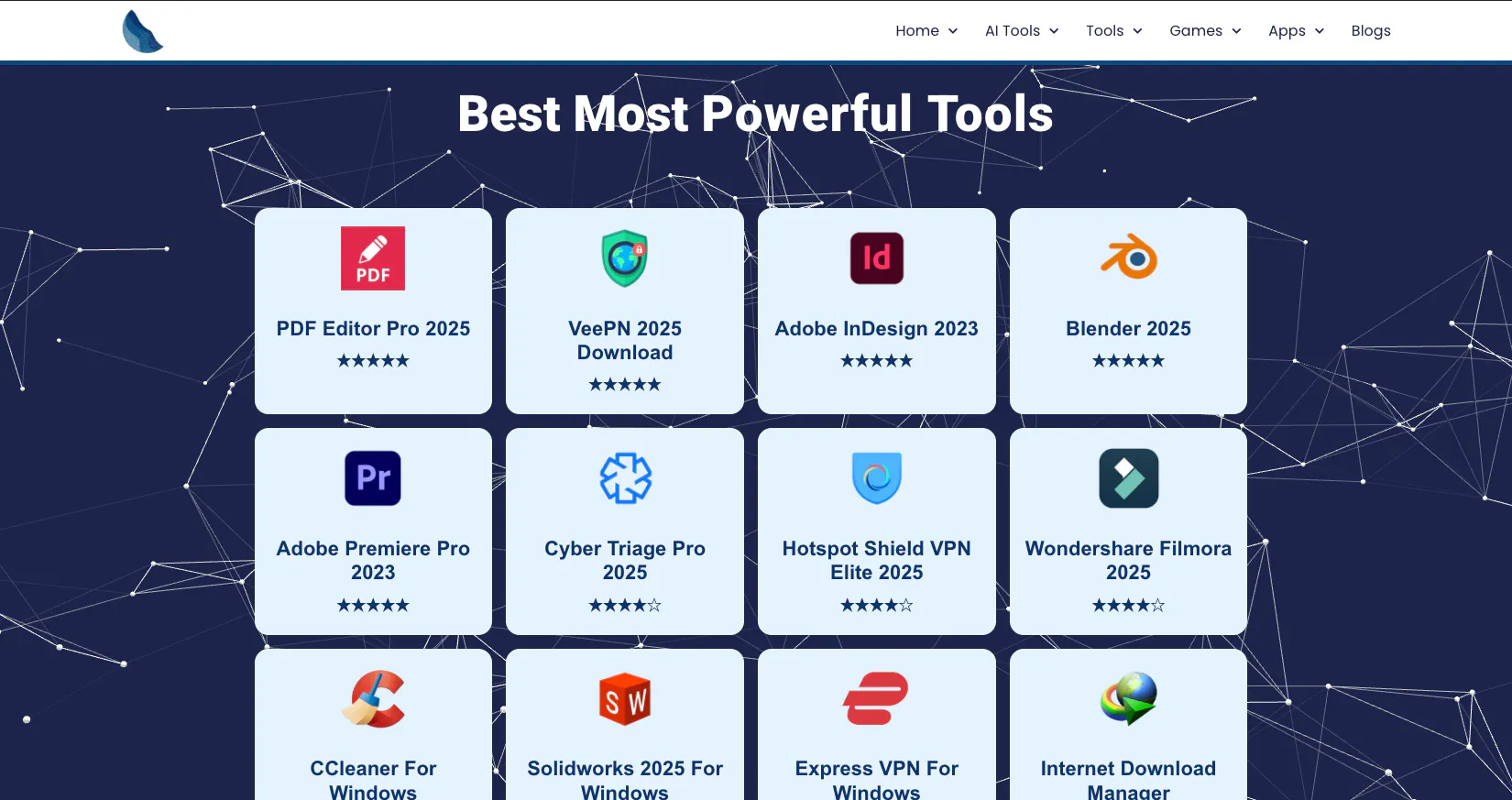Click the Wondershare Filmora icon
The width and height of the screenshot is (1512, 800).
coord(1129,478)
